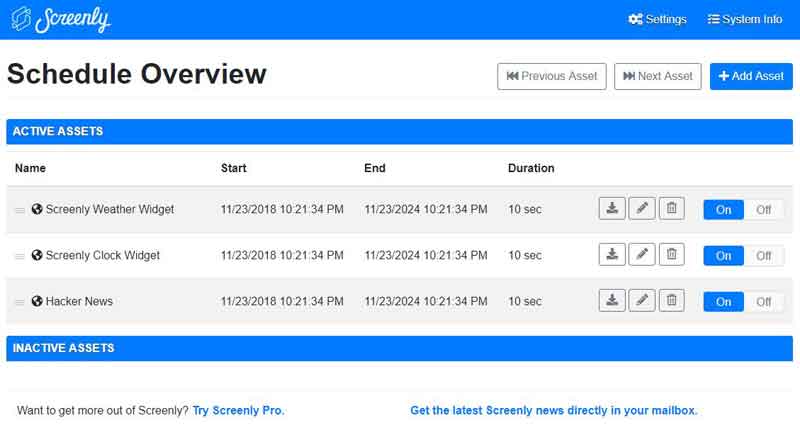800x425 pixels.
Task: Click drag handle of Screenly Weather Widget
Action: (x=20, y=210)
